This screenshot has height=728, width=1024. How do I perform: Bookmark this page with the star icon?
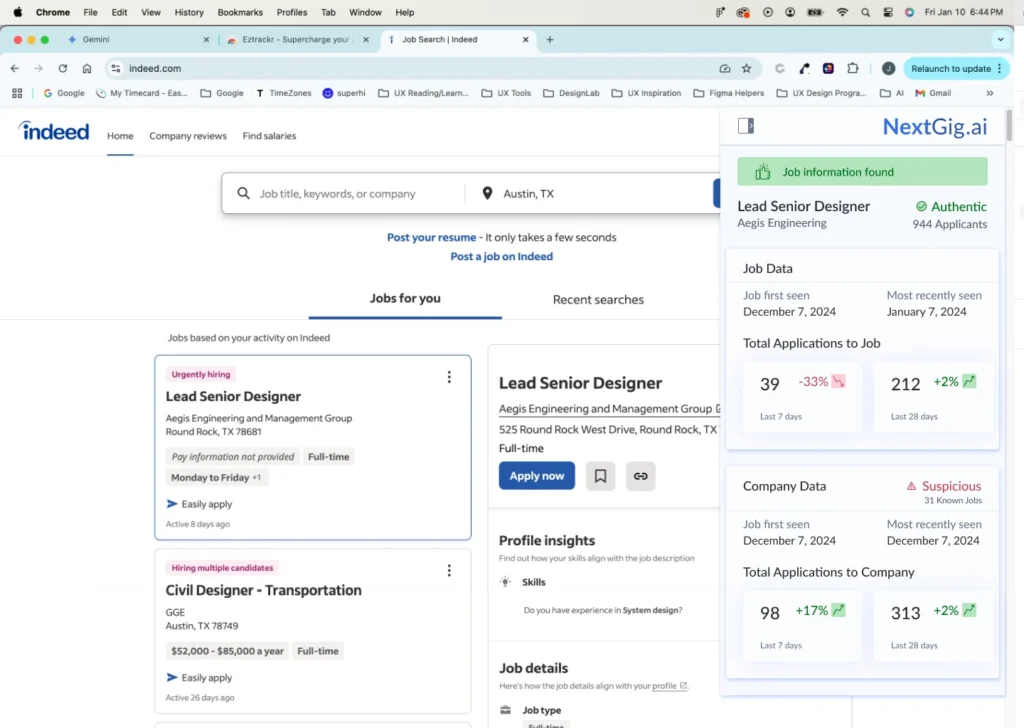pyautogui.click(x=746, y=69)
